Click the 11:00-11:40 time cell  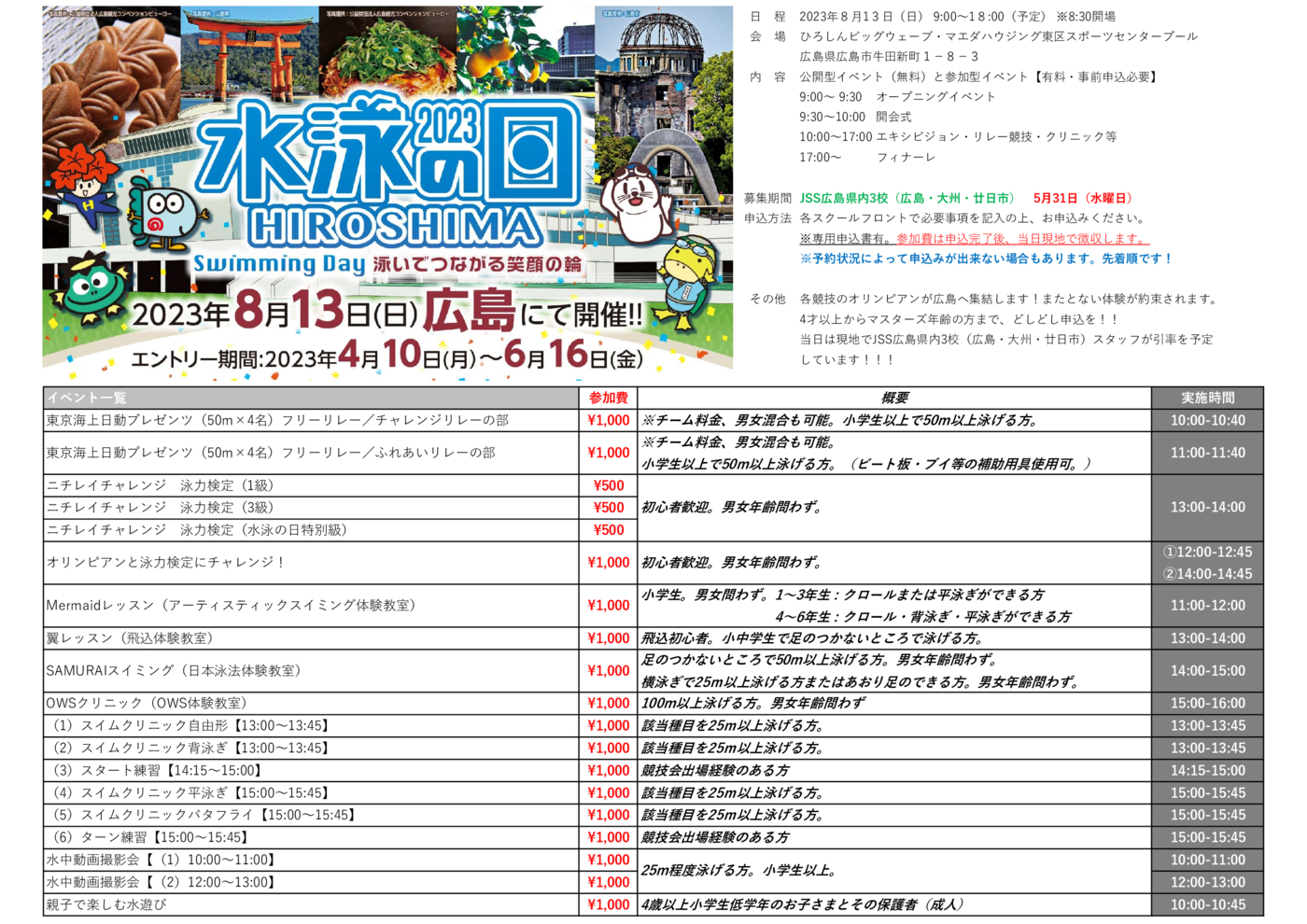(1208, 453)
